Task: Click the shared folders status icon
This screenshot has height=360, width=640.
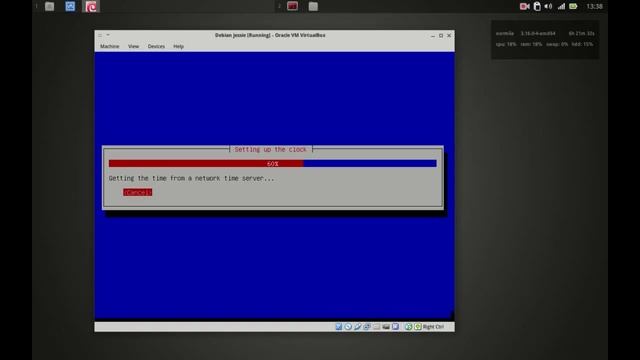Action: [x=376, y=327]
